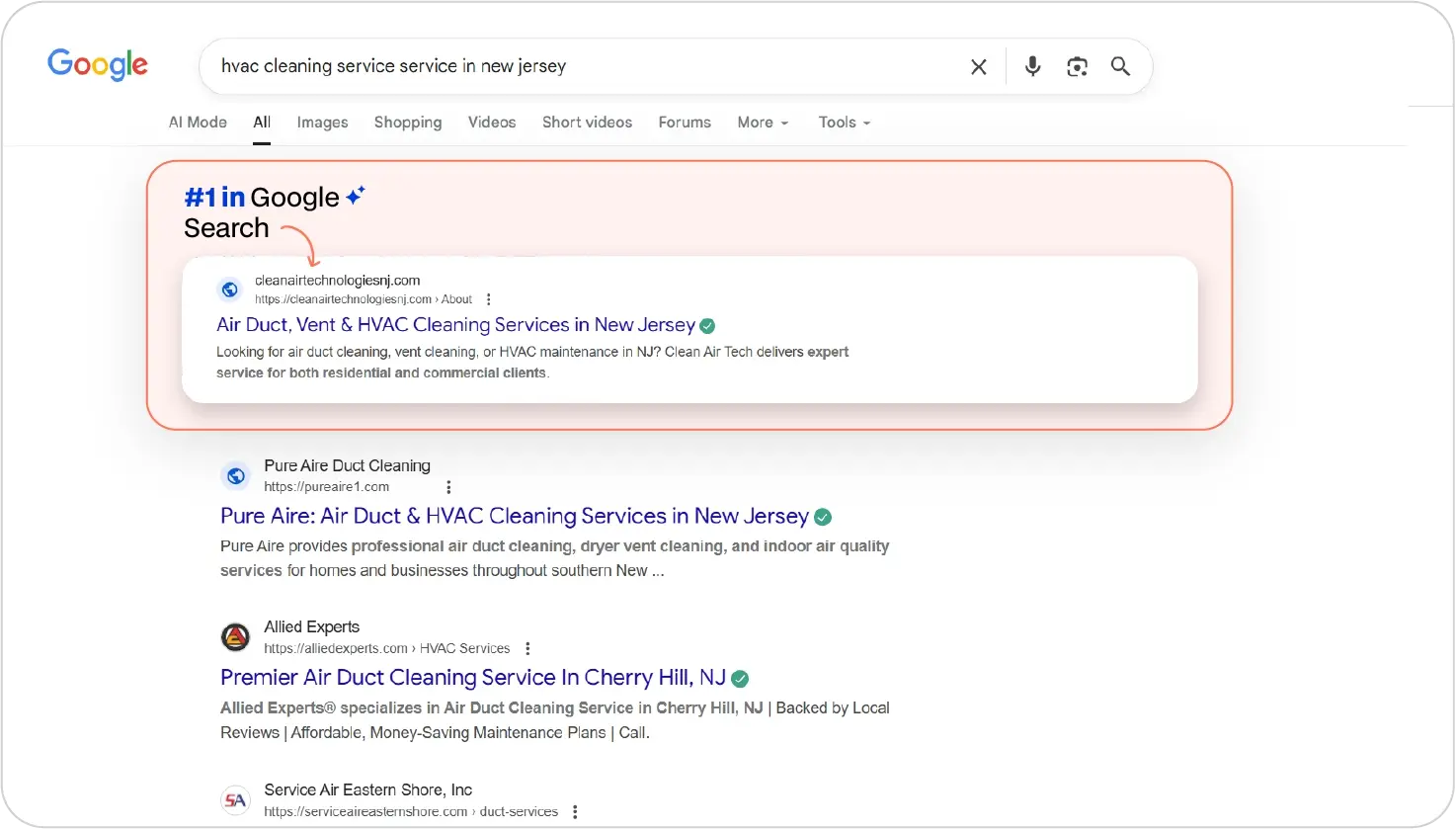Open Air Duct, Vent & HVAC Cleaning Services link

click(455, 325)
